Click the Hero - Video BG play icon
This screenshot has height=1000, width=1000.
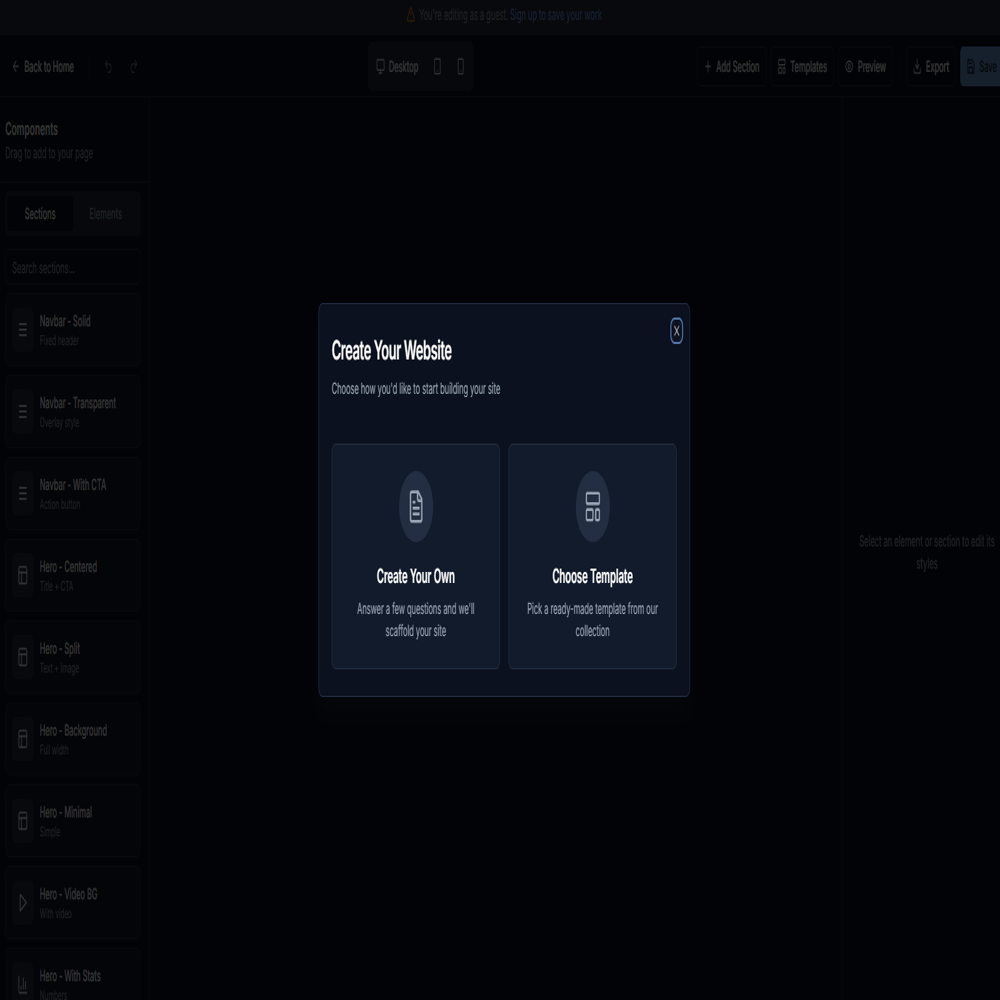(23, 903)
